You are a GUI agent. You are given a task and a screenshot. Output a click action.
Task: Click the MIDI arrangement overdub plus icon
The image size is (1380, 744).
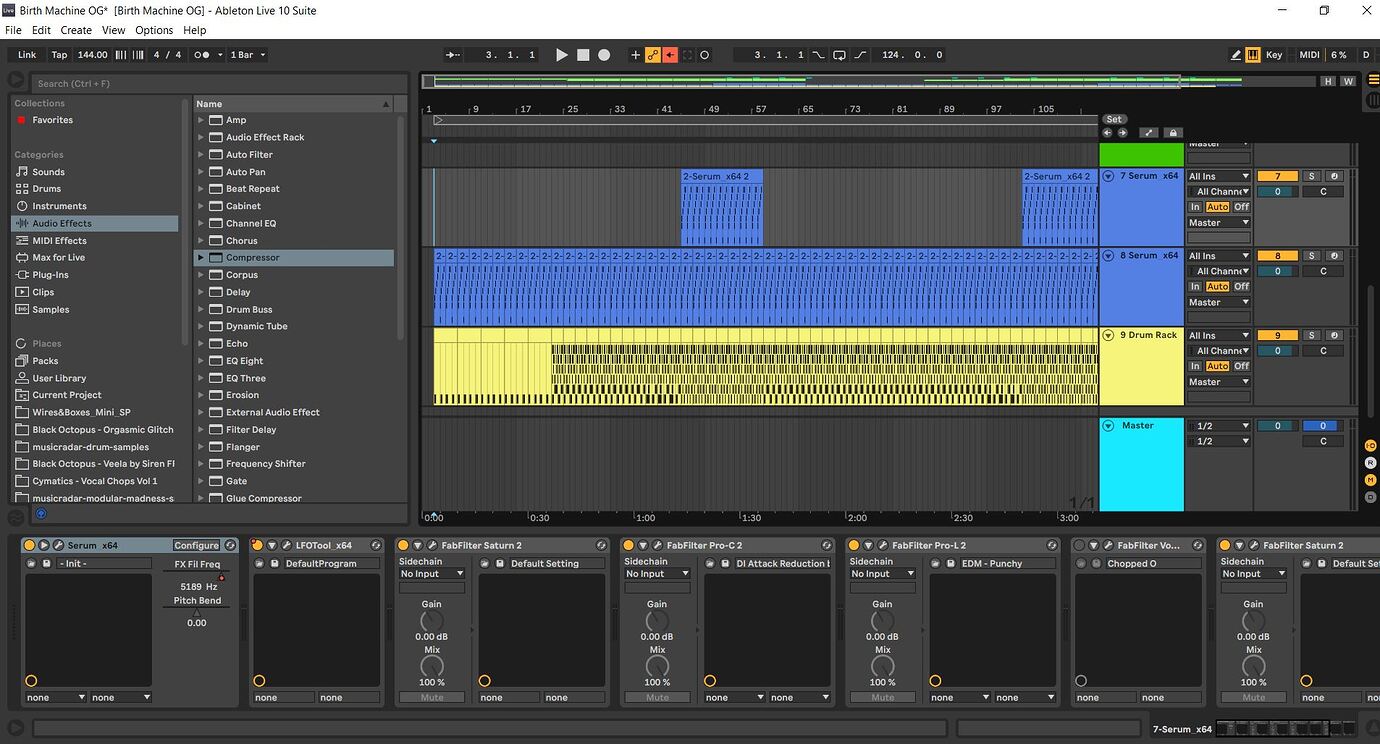tap(635, 55)
